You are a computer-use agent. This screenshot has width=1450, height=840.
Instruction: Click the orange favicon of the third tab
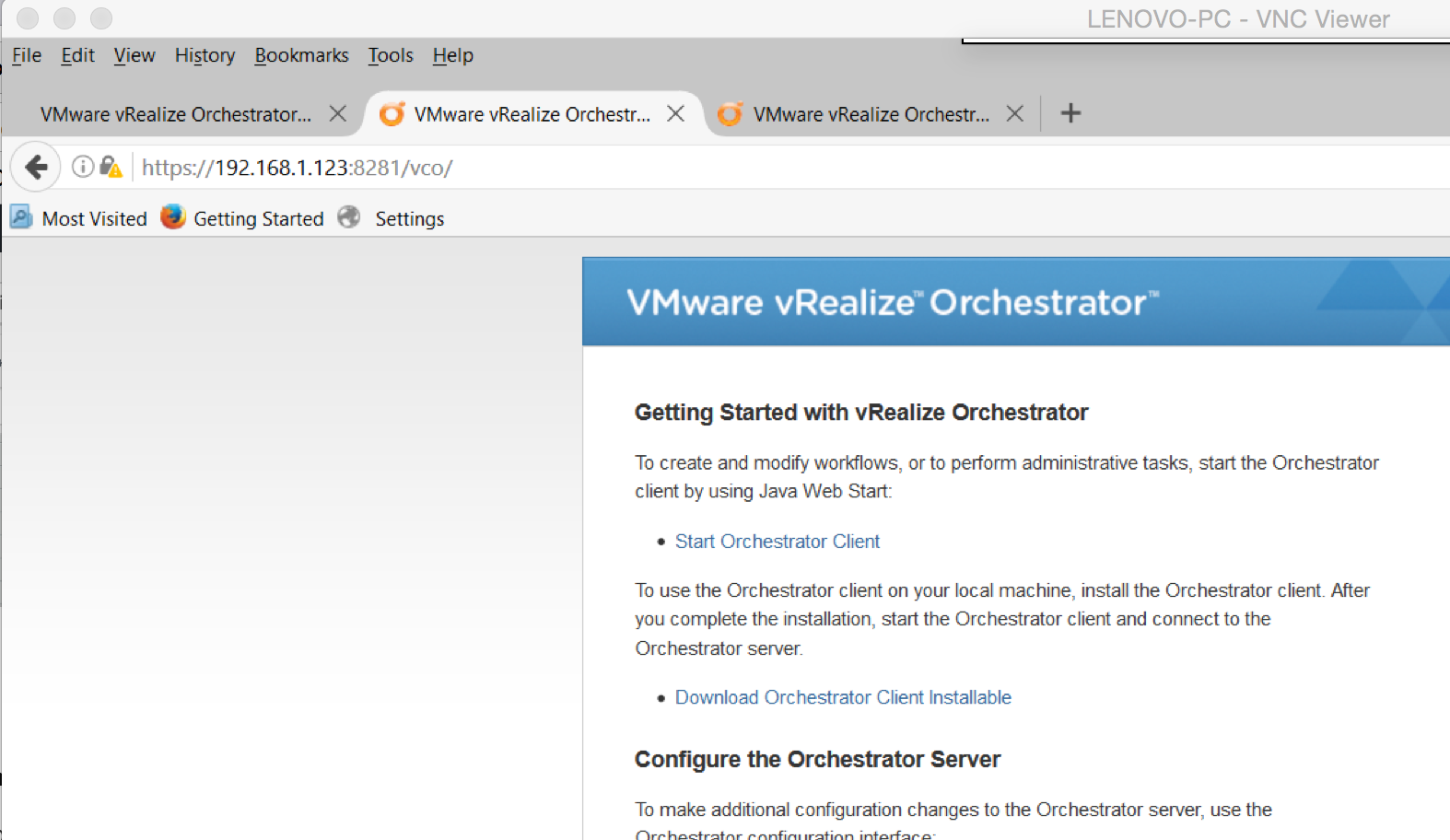(731, 113)
